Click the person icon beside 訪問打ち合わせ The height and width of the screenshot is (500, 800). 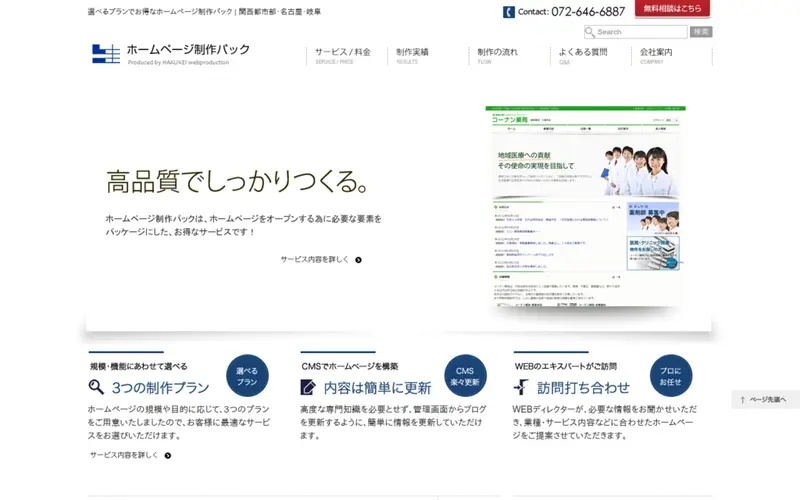[x=521, y=387]
